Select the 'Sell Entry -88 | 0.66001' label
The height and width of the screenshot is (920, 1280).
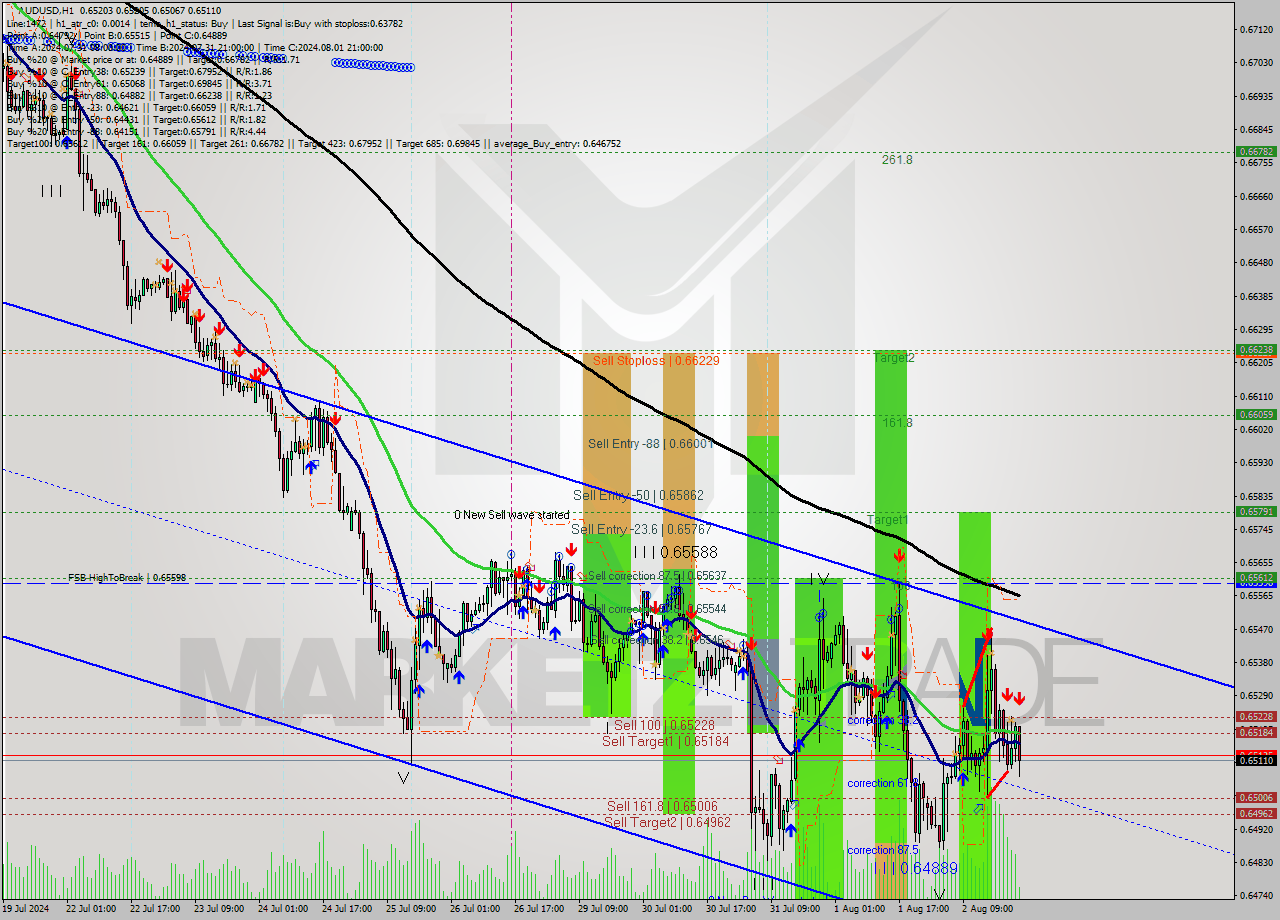click(x=650, y=443)
